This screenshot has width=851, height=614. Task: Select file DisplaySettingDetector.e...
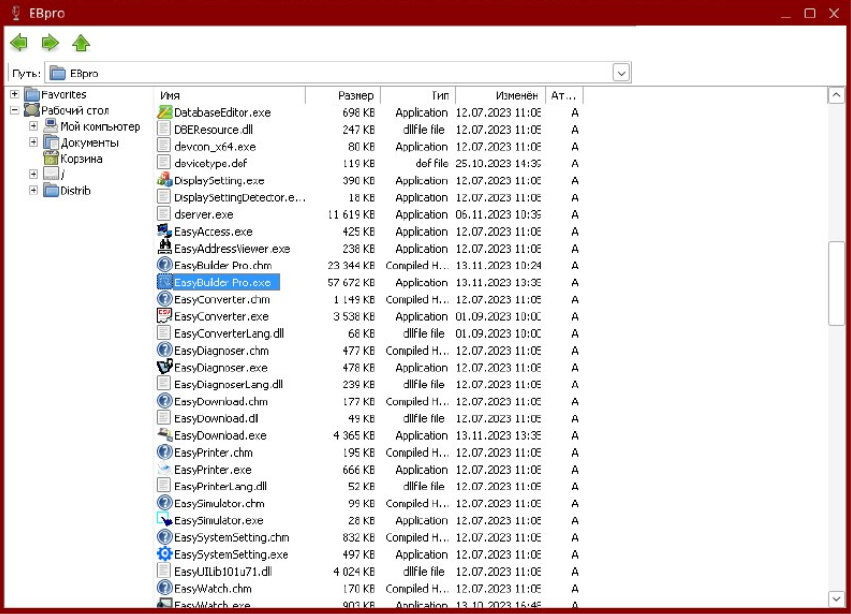(239, 198)
